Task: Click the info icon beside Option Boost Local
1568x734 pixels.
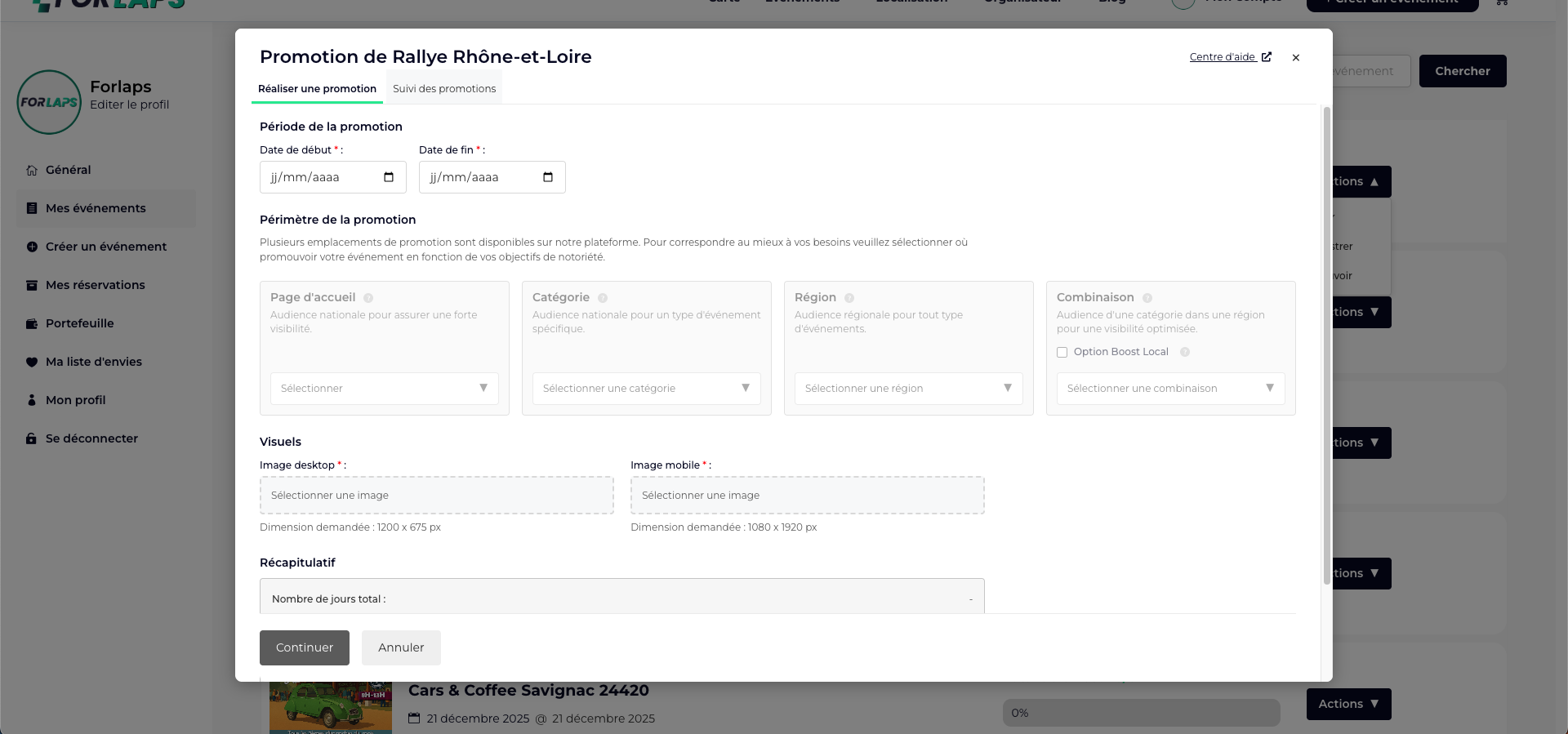Action: [x=1185, y=352]
